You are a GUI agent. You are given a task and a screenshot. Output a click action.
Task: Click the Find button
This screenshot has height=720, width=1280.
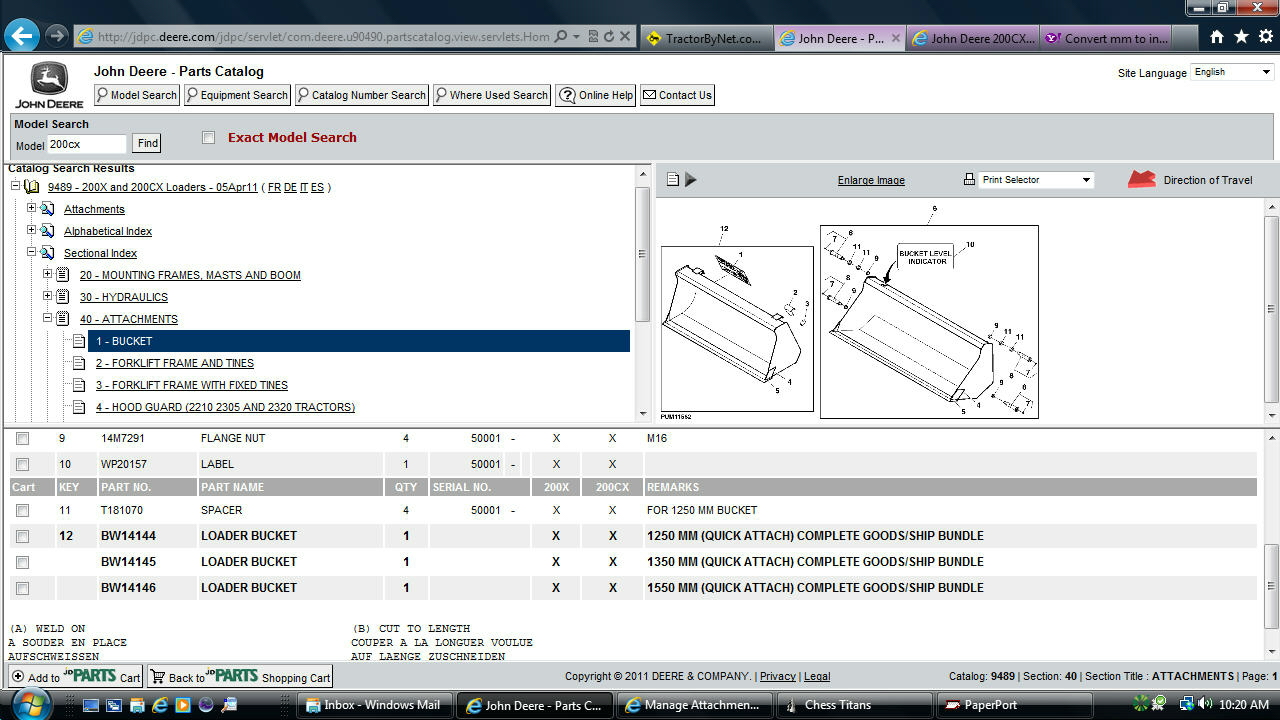[147, 143]
